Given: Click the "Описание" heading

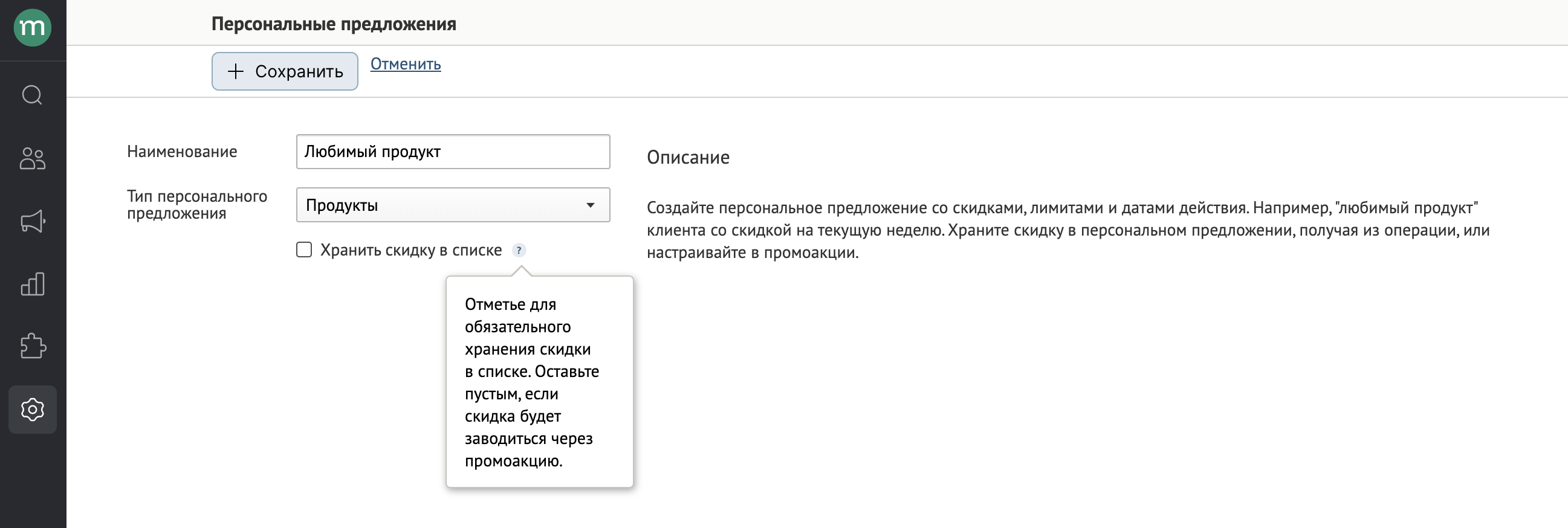Looking at the screenshot, I should 688,158.
